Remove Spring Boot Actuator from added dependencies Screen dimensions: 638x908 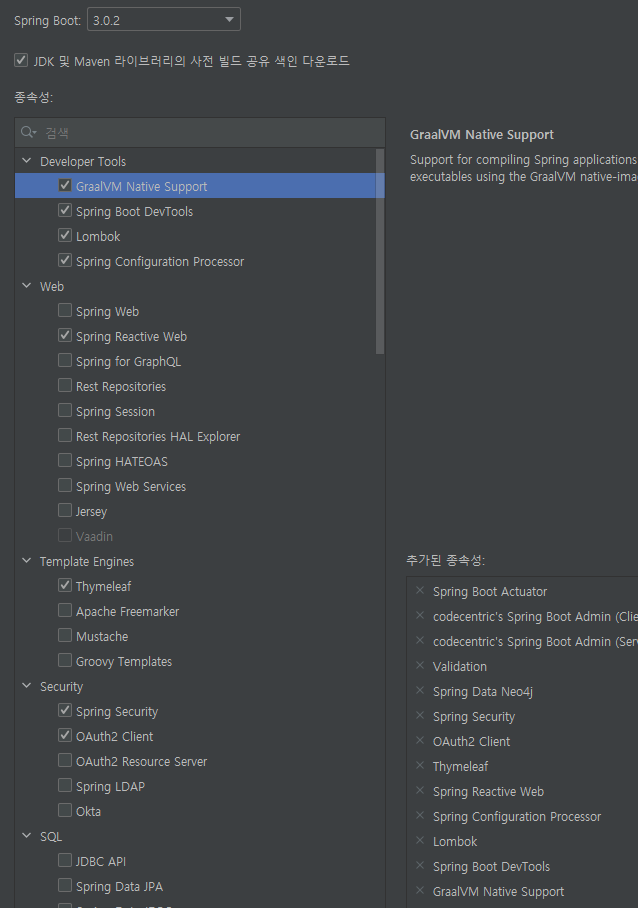pos(420,591)
